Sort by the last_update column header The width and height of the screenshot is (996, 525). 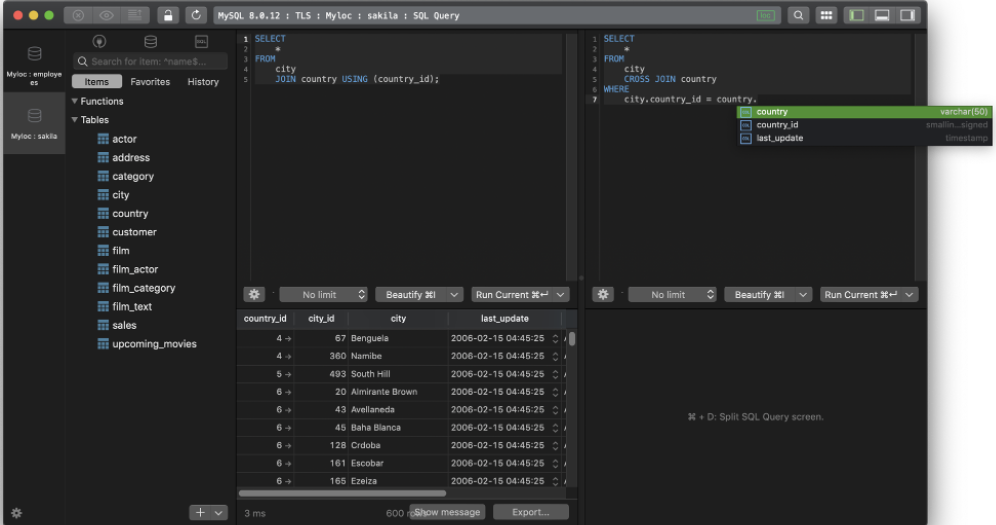point(504,319)
